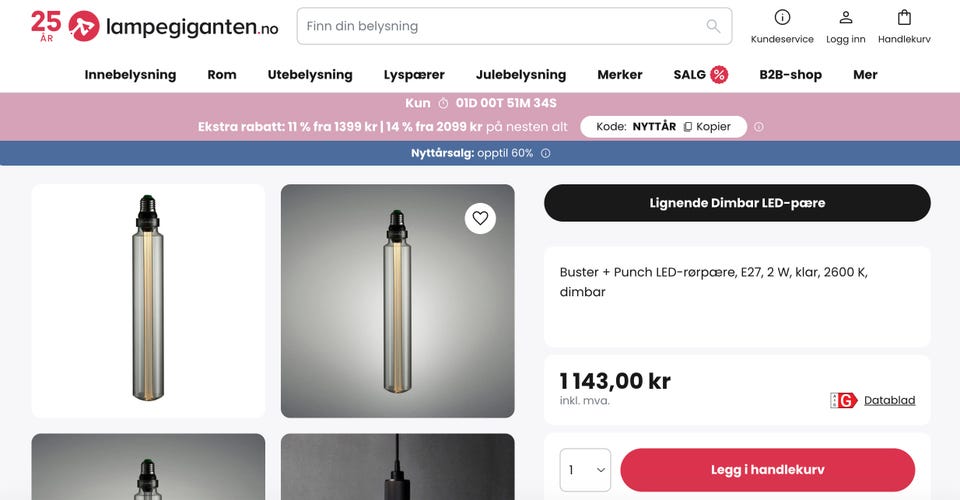Add product to favorites with heart icon
Image resolution: width=960 pixels, height=500 pixels.
coord(480,218)
